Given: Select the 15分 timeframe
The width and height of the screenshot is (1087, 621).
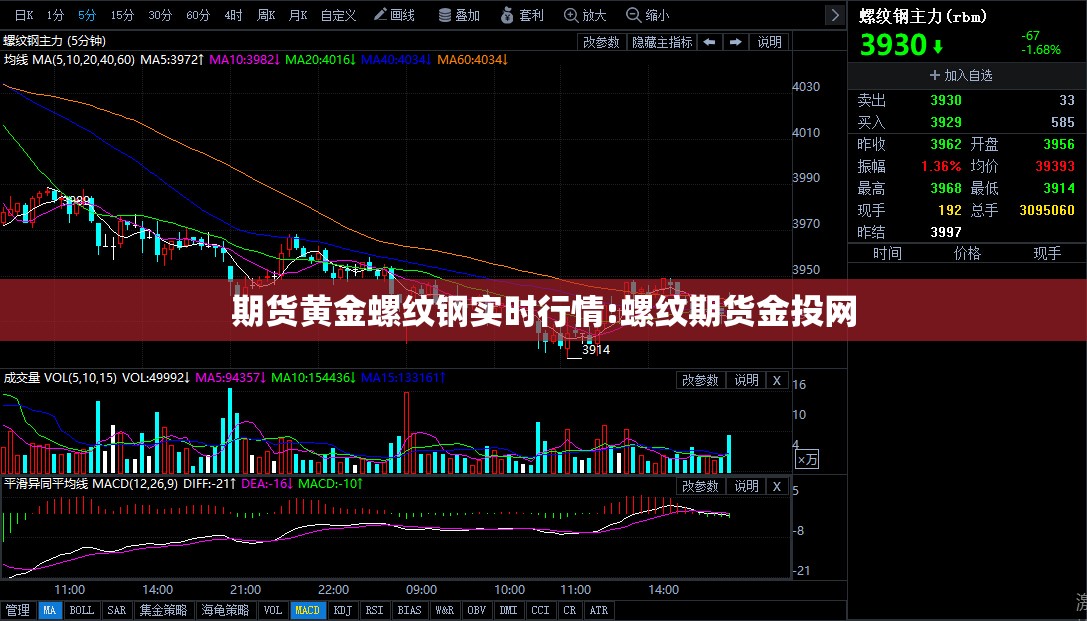Looking at the screenshot, I should click(123, 15).
